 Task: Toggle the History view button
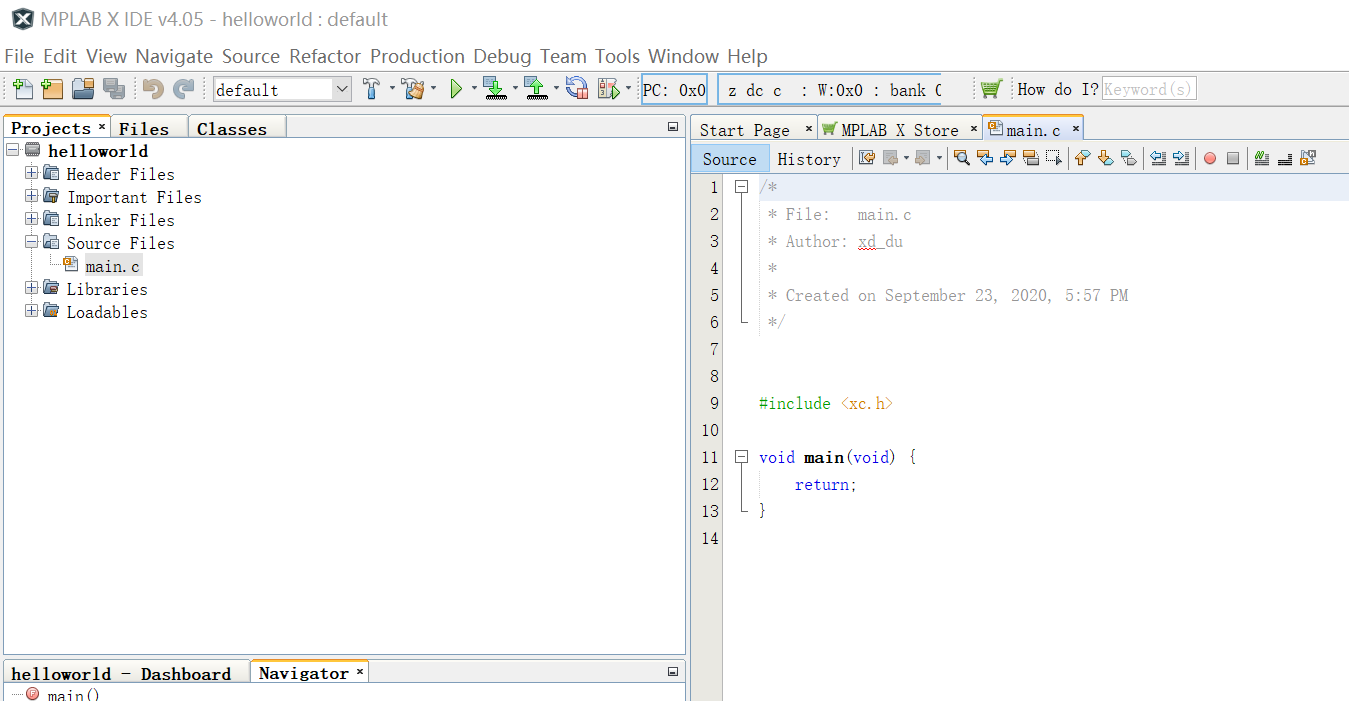809,158
